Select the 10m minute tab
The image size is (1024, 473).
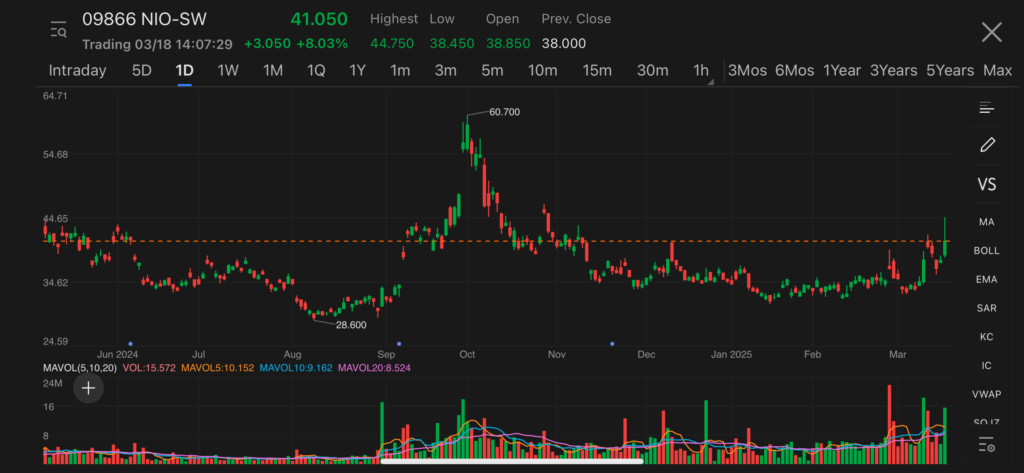(x=543, y=71)
